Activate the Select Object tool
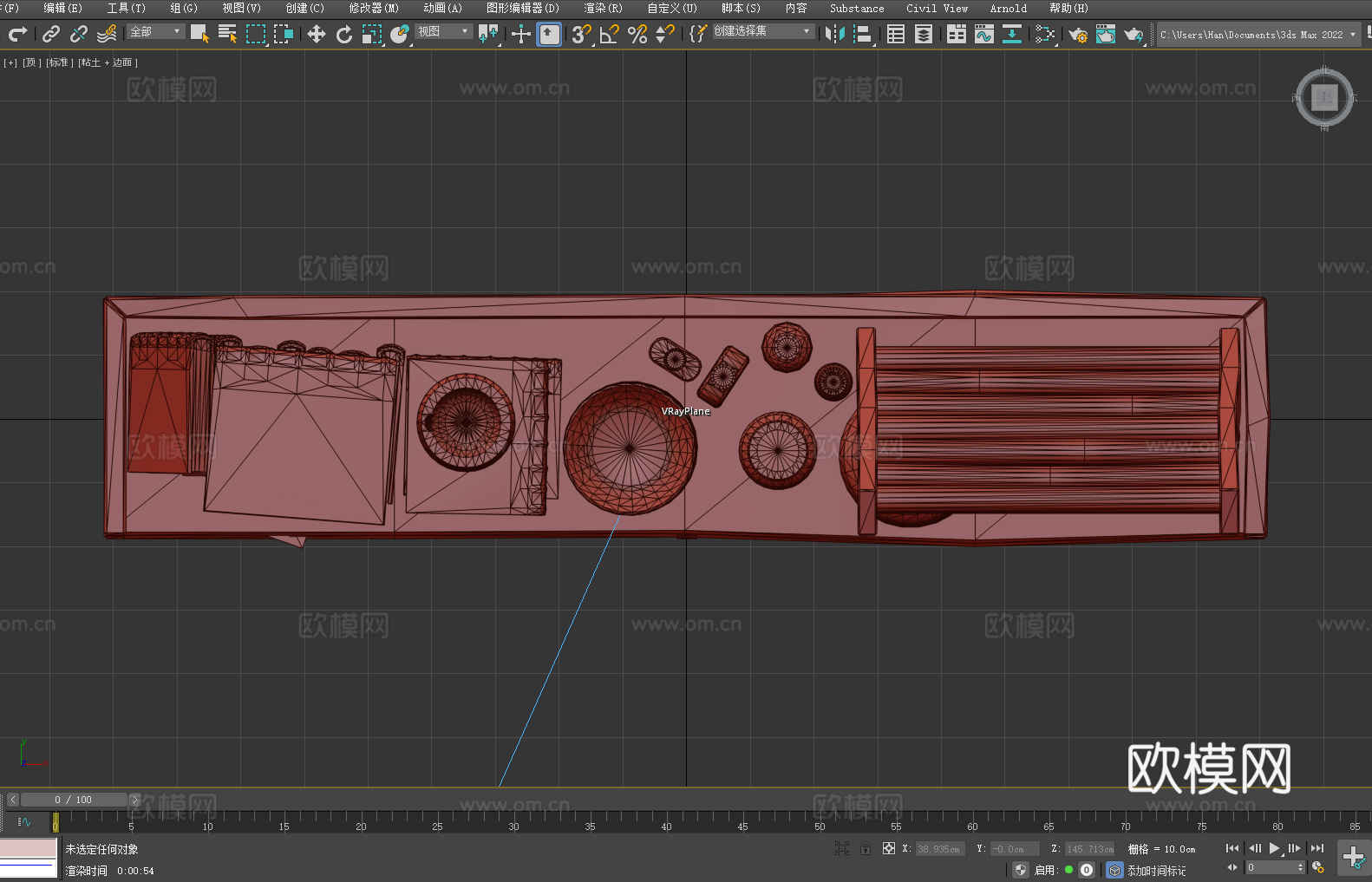Viewport: 1372px width, 882px height. [199, 34]
